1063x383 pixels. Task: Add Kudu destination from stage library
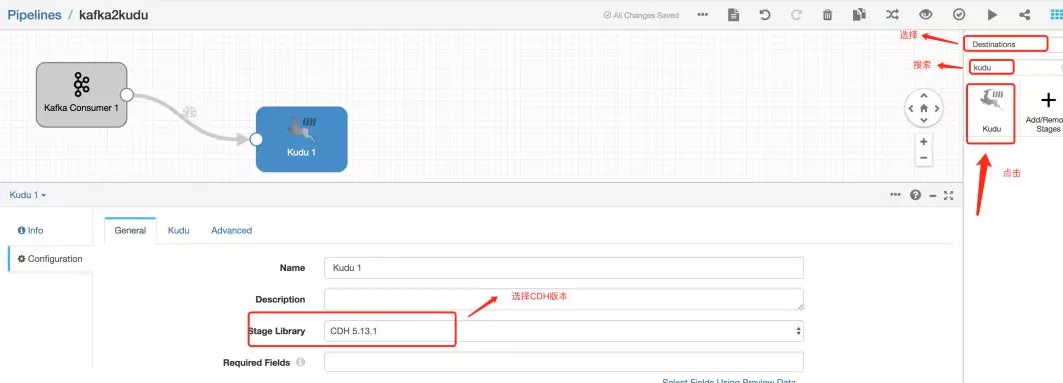coord(991,113)
